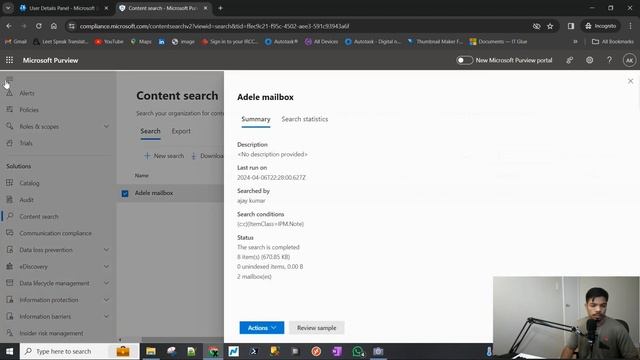The width and height of the screenshot is (640, 360).
Task: Bookmark this page with star icon
Action: pyautogui.click(x=550, y=26)
